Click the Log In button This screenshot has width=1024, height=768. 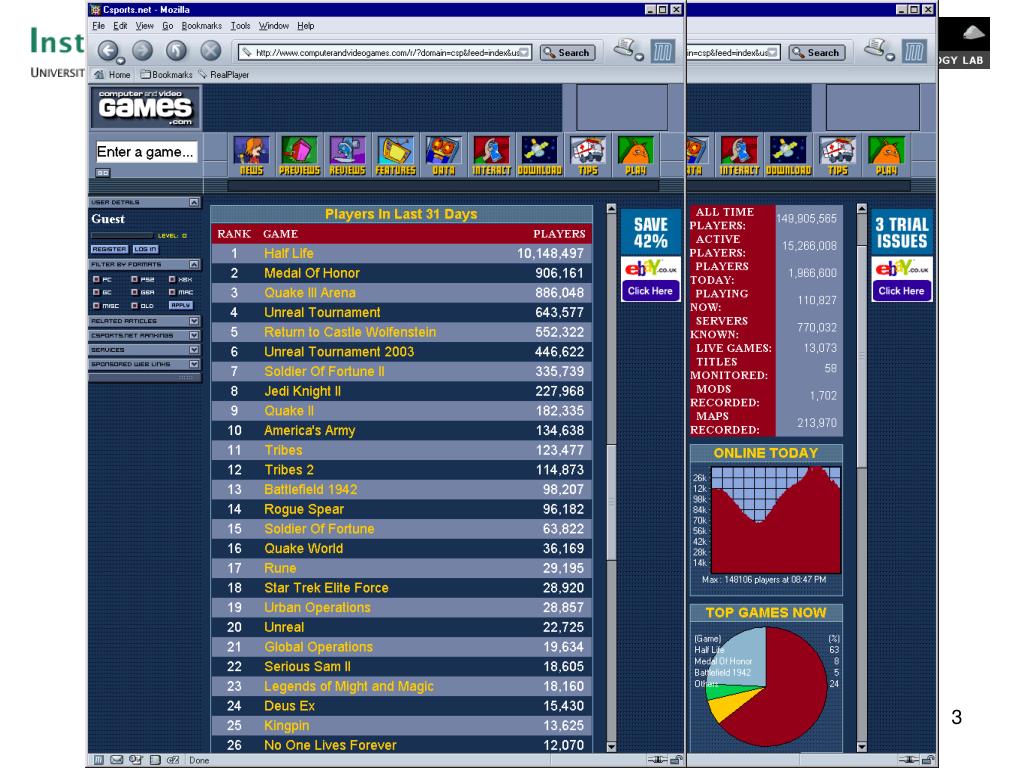point(145,249)
